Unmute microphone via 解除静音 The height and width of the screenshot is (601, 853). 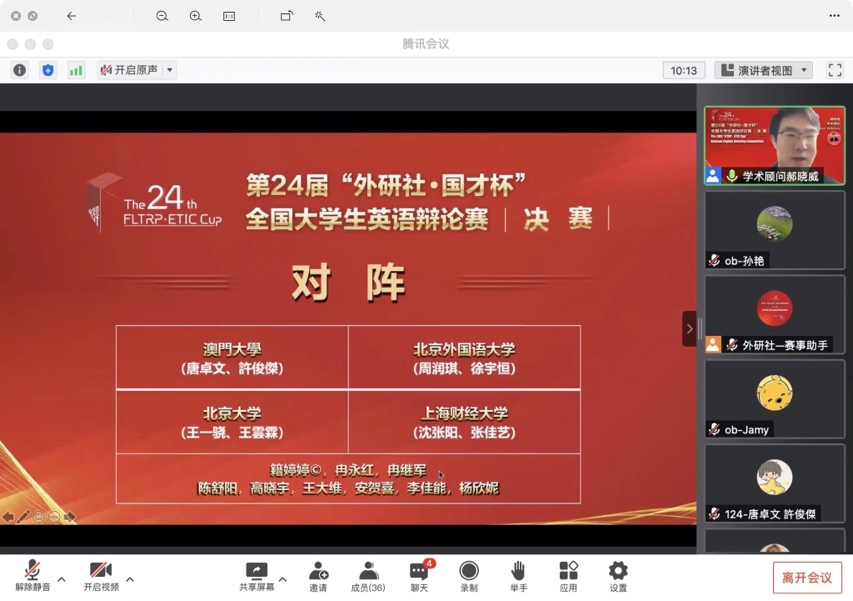32,576
